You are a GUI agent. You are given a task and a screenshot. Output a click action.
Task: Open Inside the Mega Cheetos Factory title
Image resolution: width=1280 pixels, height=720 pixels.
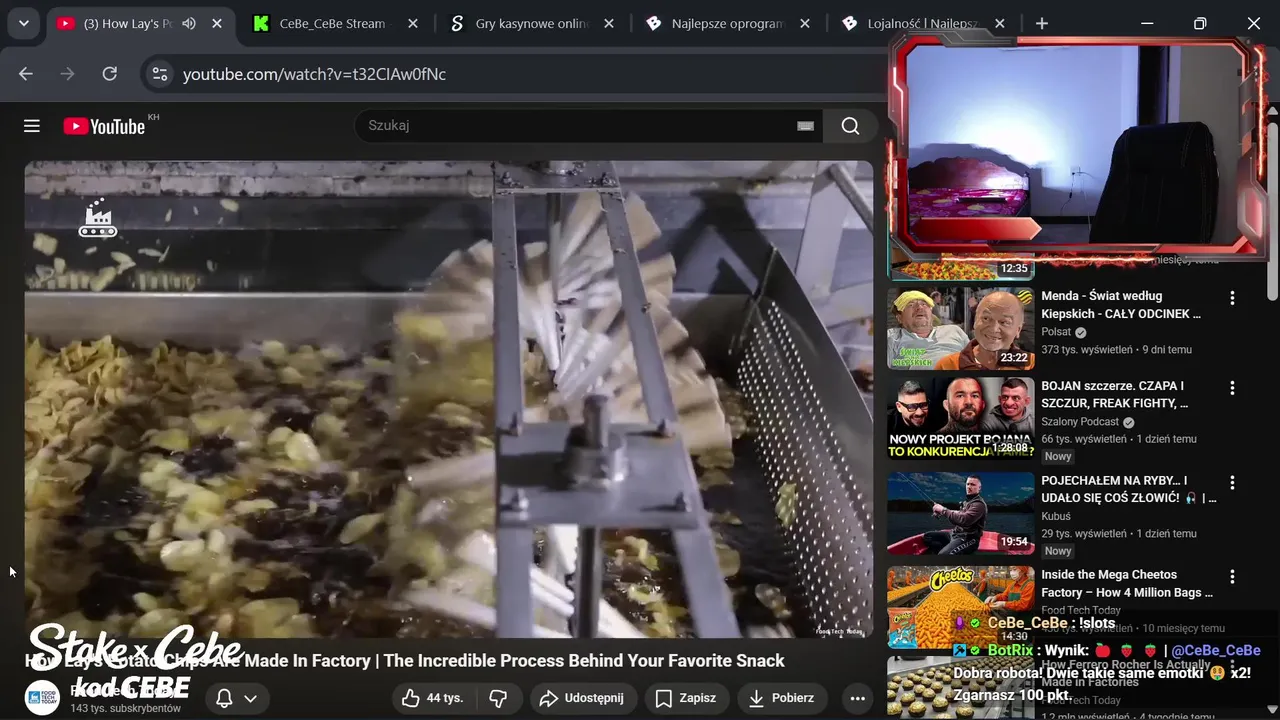pyautogui.click(x=1127, y=583)
